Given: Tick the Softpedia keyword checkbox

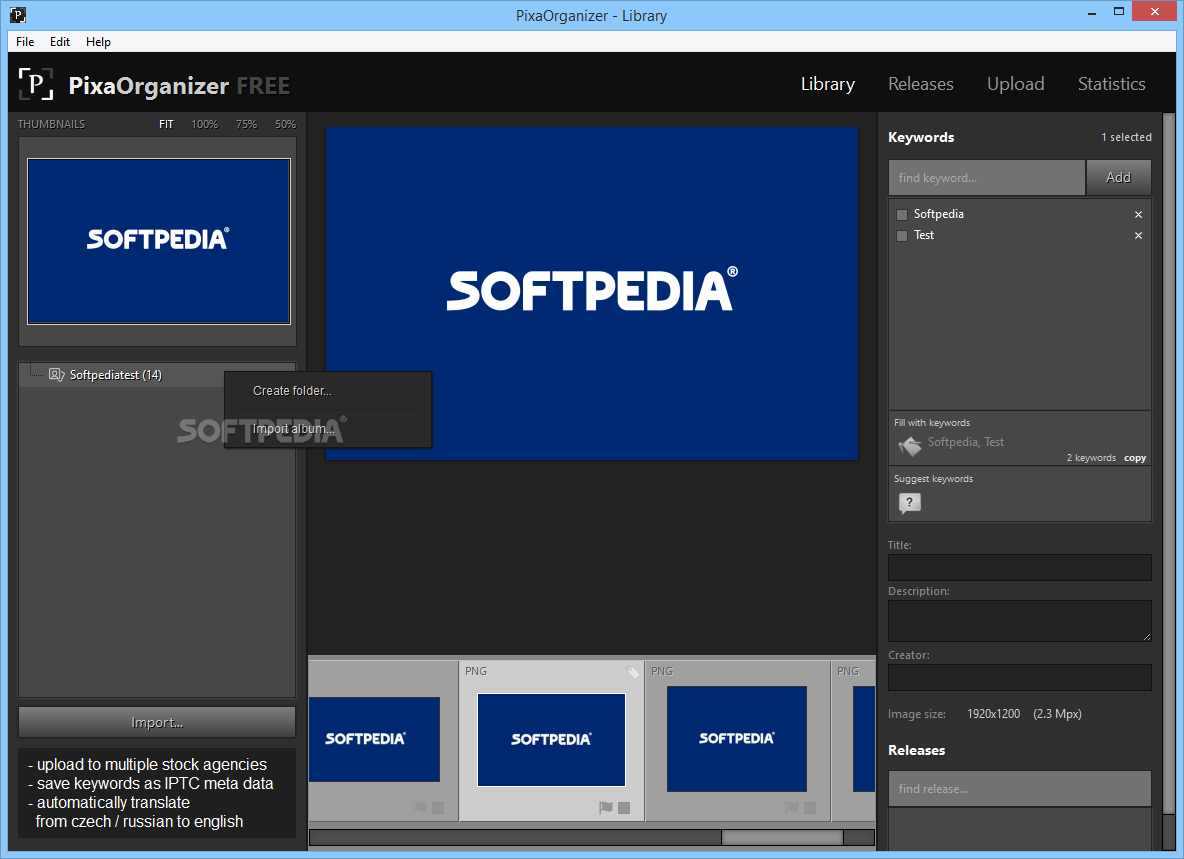Looking at the screenshot, I should coord(902,214).
